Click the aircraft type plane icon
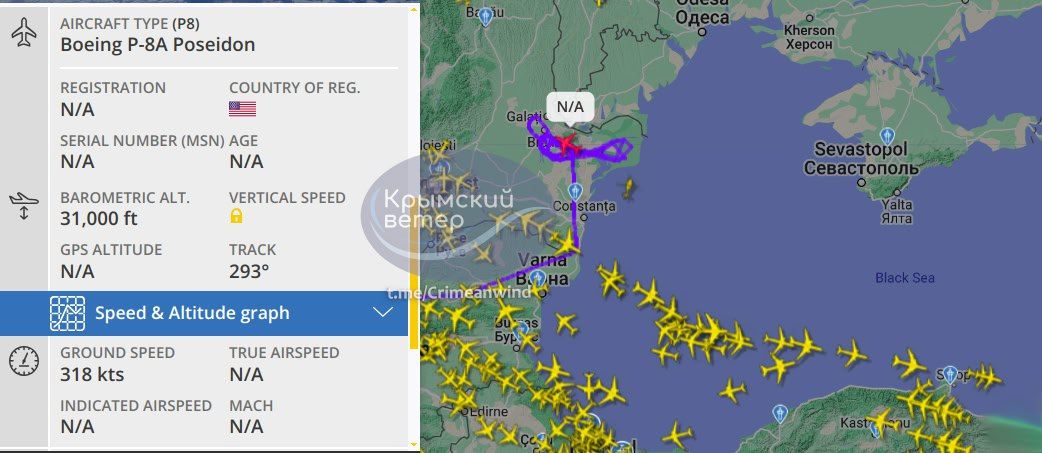 [25, 33]
